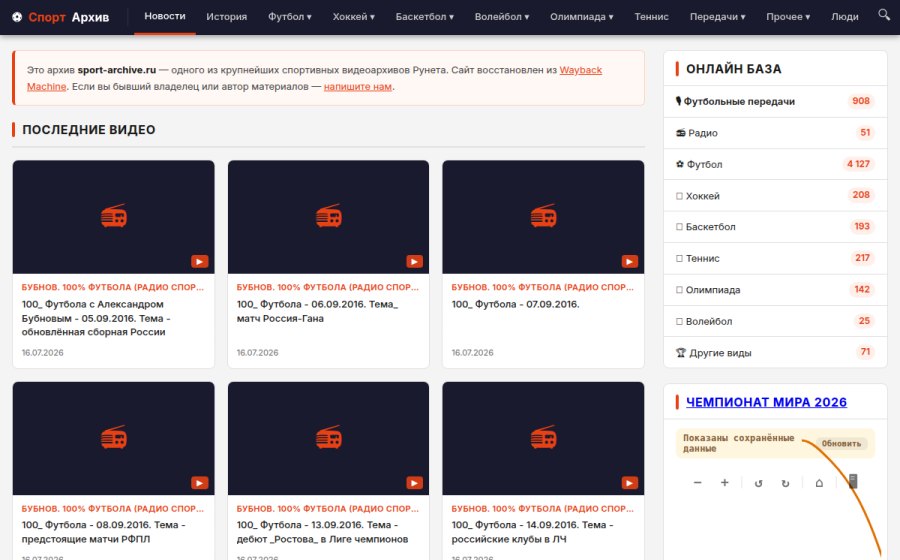Image resolution: width=900 pixels, height=560 pixels.
Task: Click the Обновить button
Action: click(841, 444)
